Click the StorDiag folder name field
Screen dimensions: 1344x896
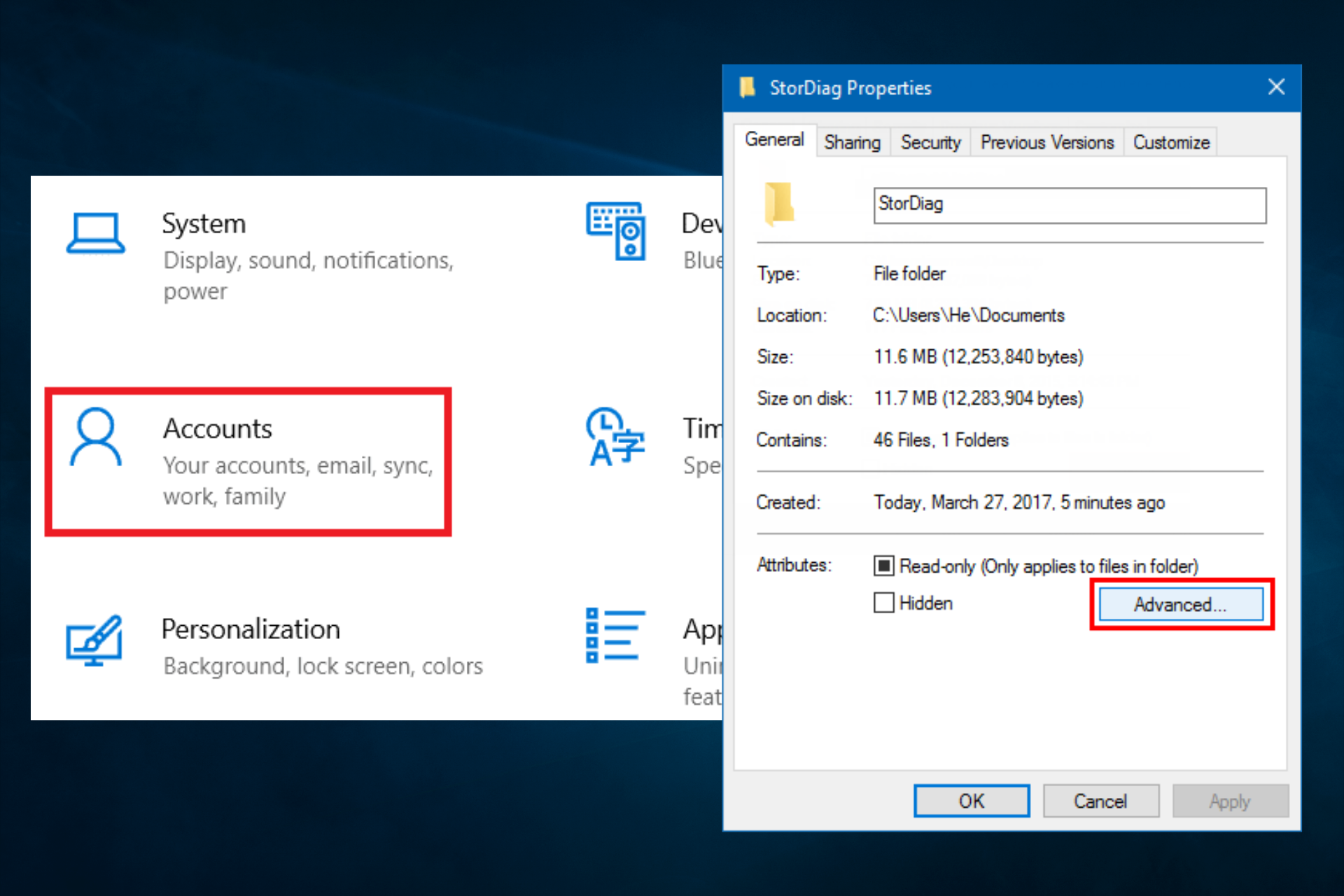click(1070, 205)
